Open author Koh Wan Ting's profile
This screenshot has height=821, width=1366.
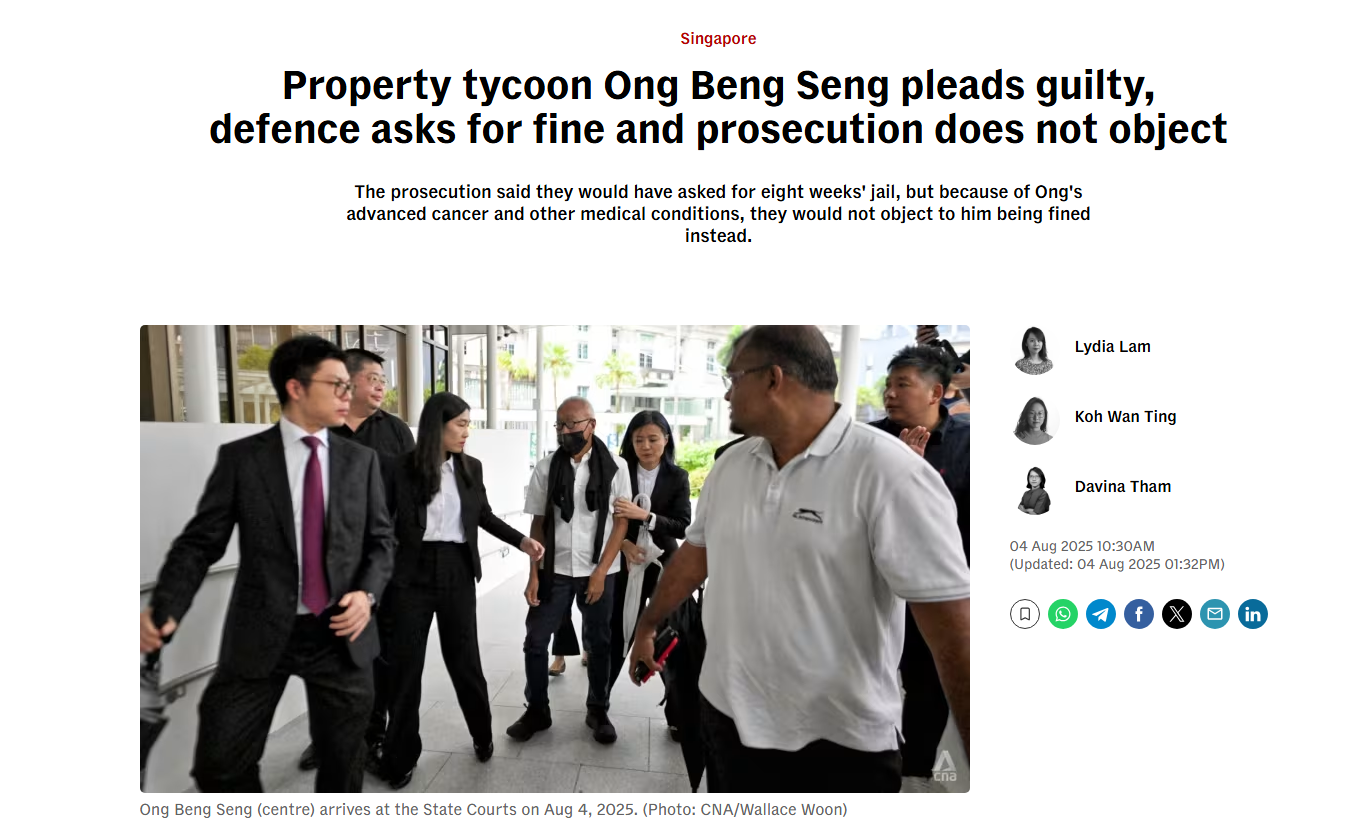click(x=1125, y=417)
